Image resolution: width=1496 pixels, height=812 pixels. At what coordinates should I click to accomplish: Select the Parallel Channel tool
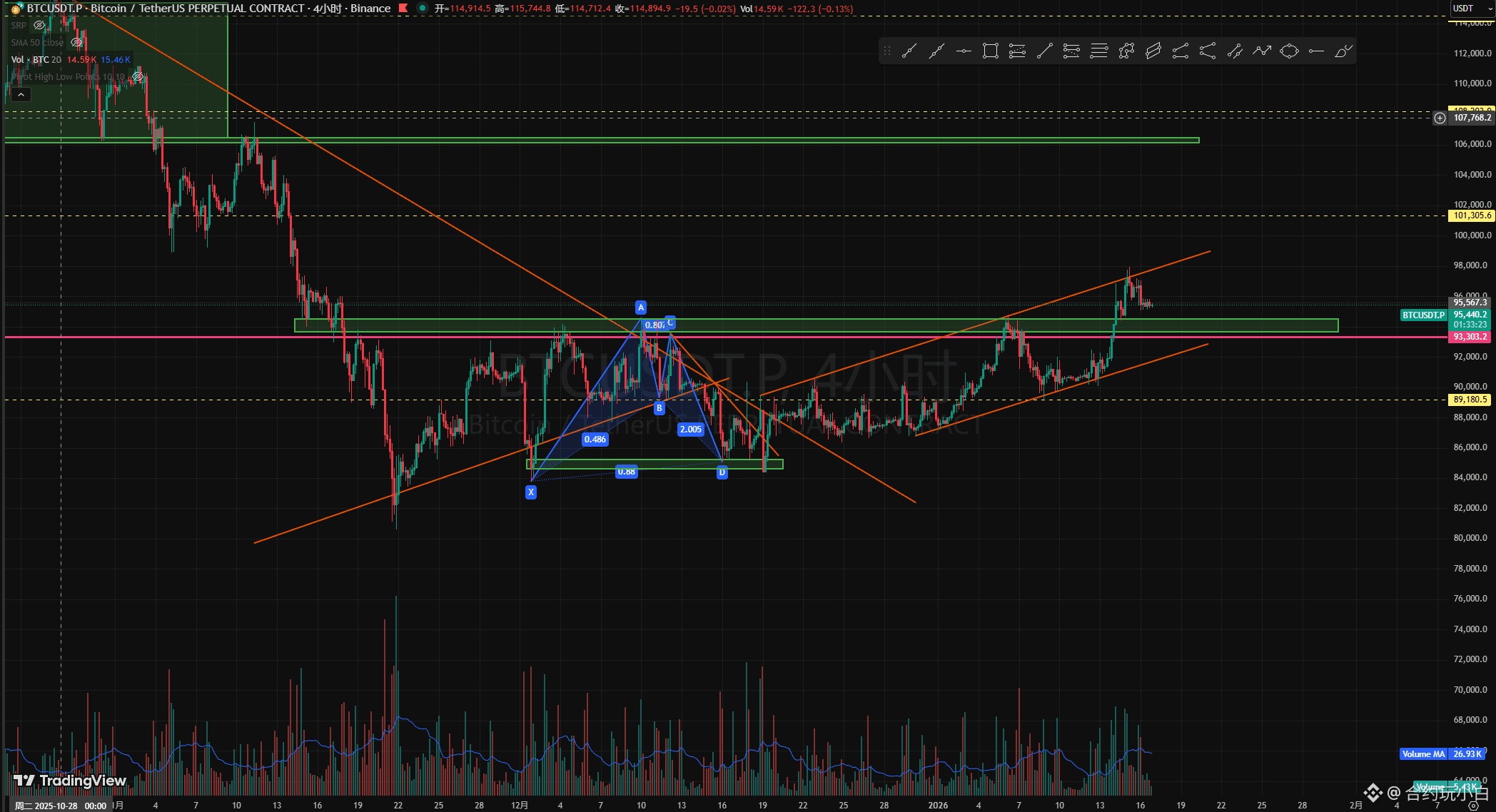tap(1153, 51)
